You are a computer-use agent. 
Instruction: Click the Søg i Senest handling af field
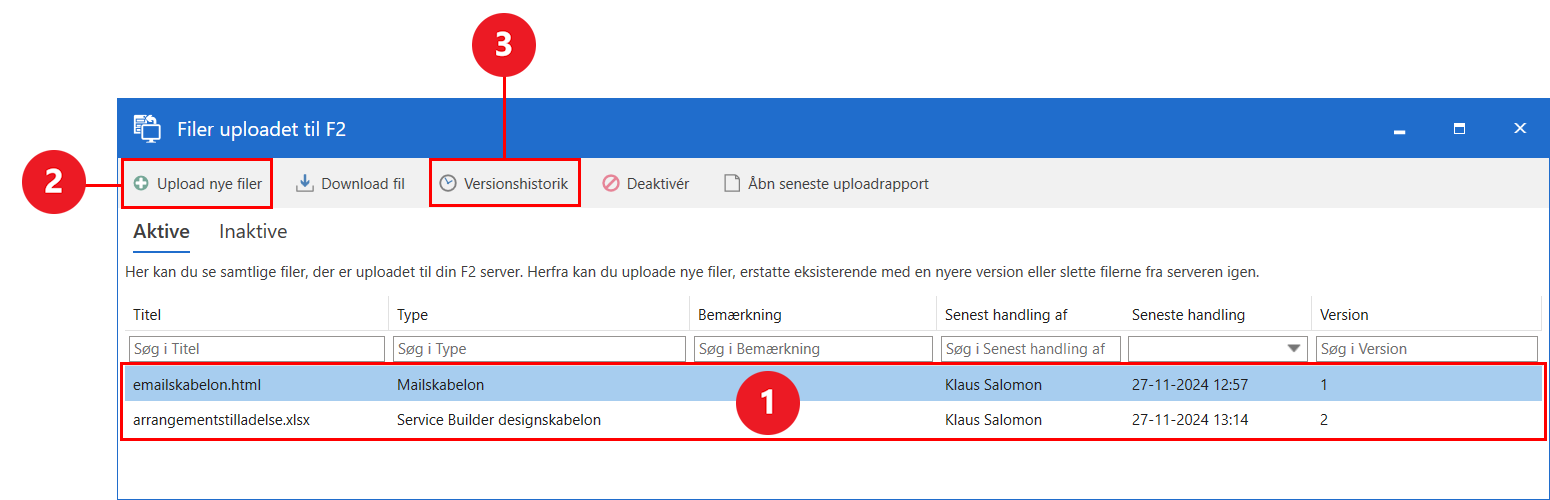[x=1031, y=349]
